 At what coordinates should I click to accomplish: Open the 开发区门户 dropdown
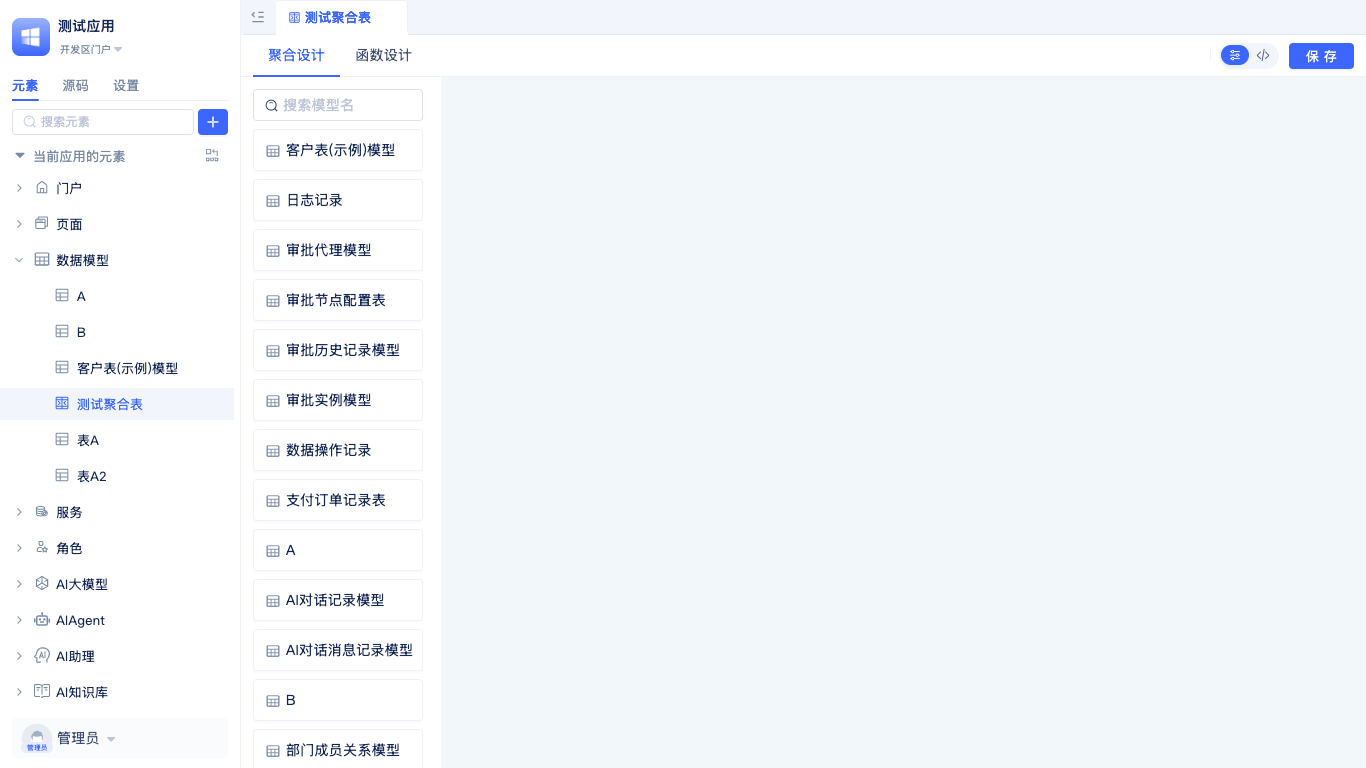[90, 49]
